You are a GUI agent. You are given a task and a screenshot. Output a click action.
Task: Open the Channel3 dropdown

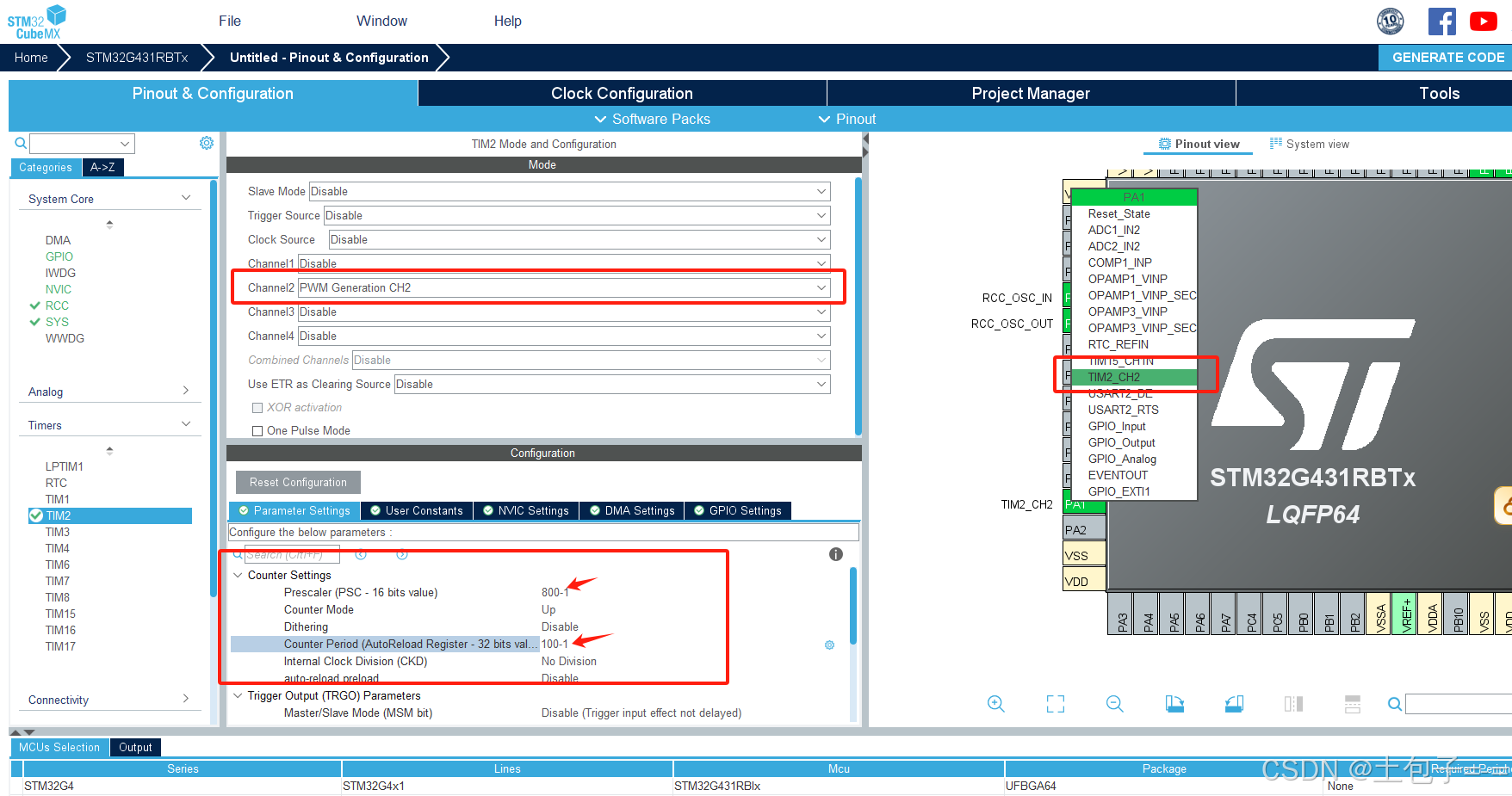click(x=564, y=312)
